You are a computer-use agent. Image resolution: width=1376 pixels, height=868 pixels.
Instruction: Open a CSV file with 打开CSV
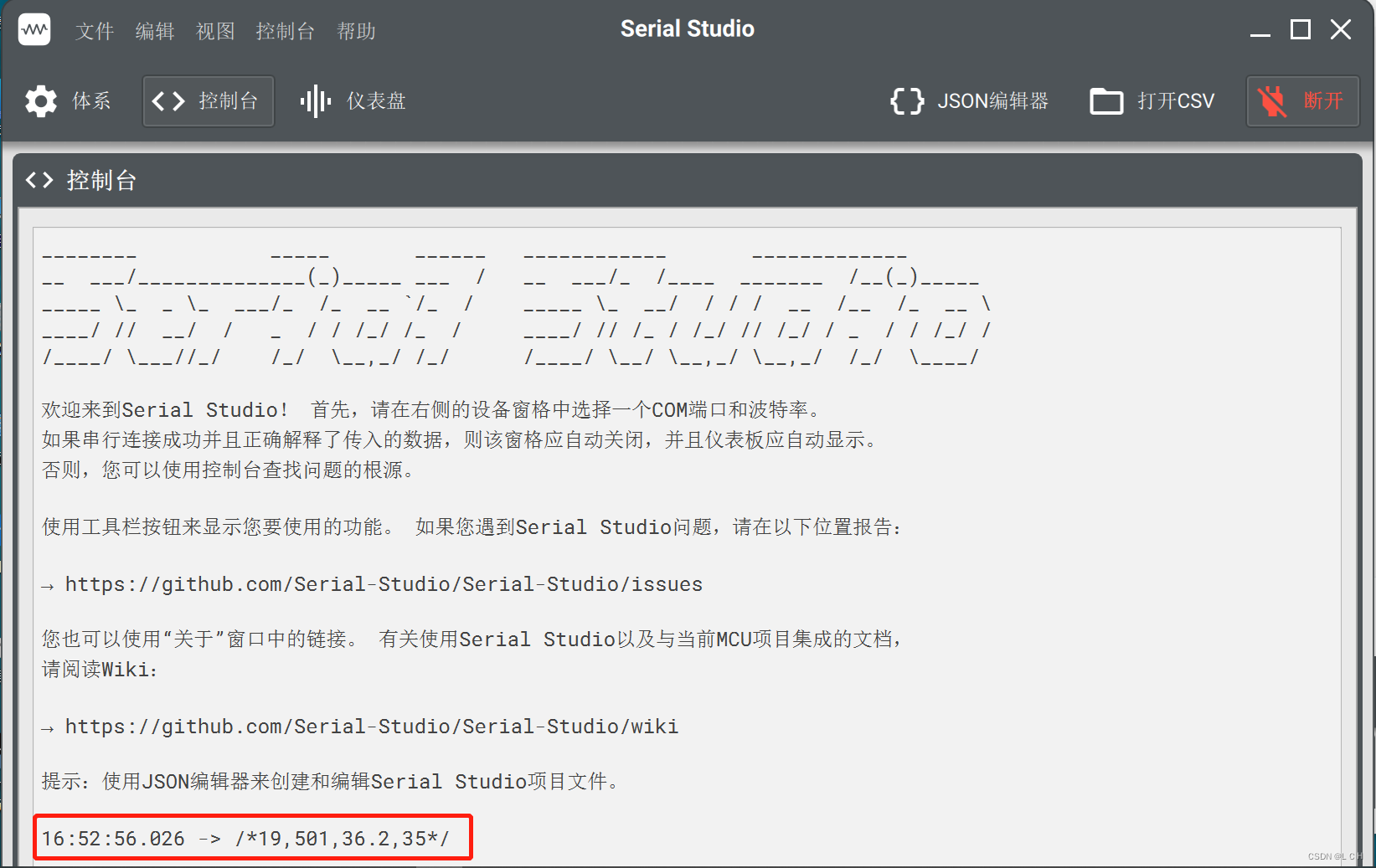1152,101
